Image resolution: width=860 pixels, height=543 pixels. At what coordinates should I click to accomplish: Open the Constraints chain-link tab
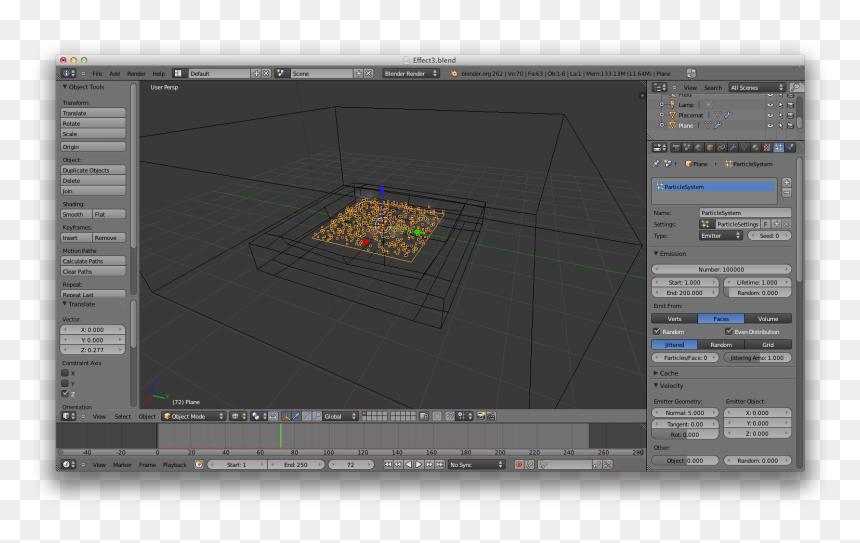[x=721, y=148]
